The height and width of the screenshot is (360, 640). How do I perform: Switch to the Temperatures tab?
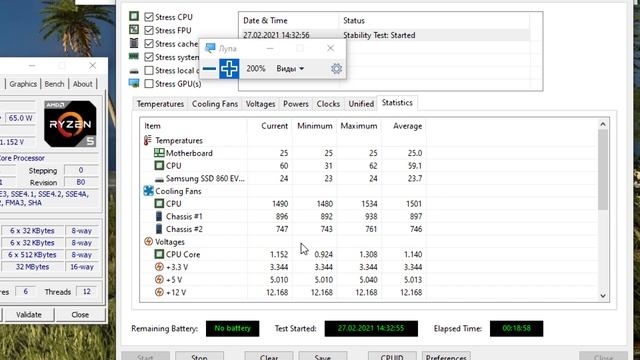[160, 104]
